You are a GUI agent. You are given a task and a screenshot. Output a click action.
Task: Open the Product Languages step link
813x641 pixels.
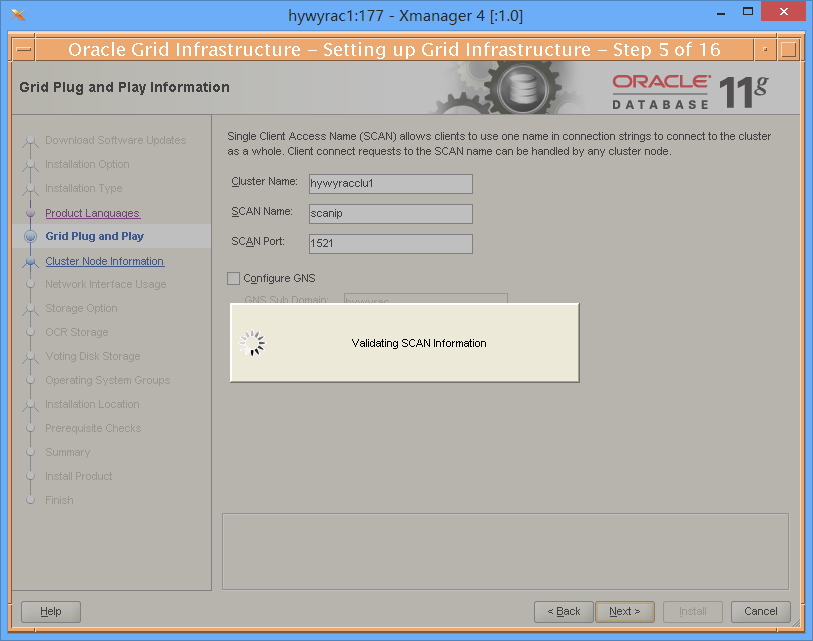pos(92,213)
